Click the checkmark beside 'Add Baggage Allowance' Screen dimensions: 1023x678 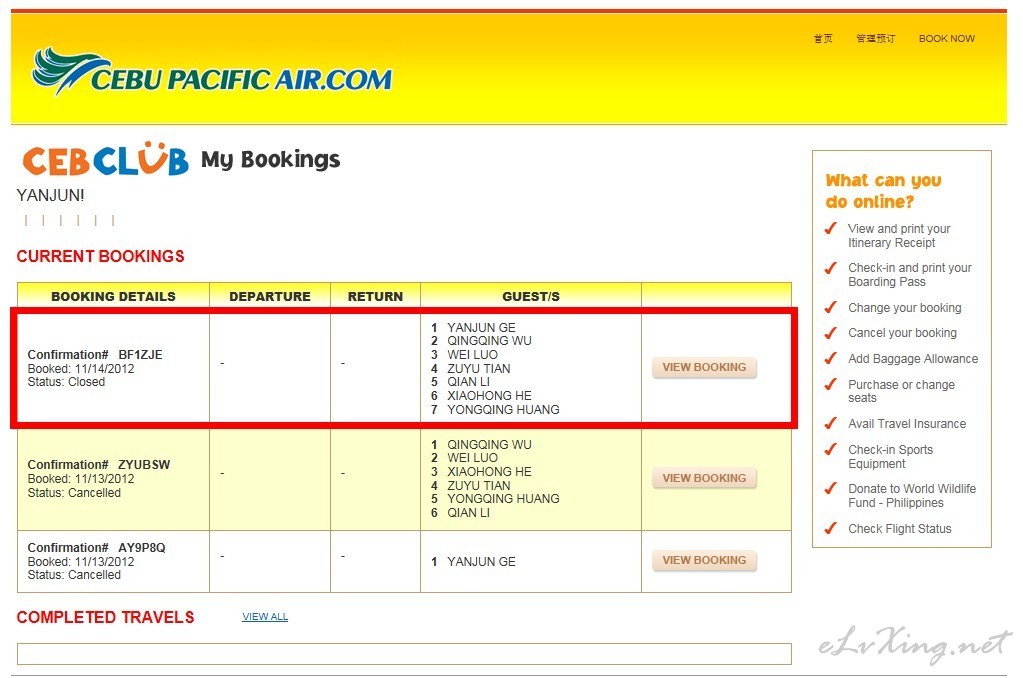pyautogui.click(x=831, y=358)
